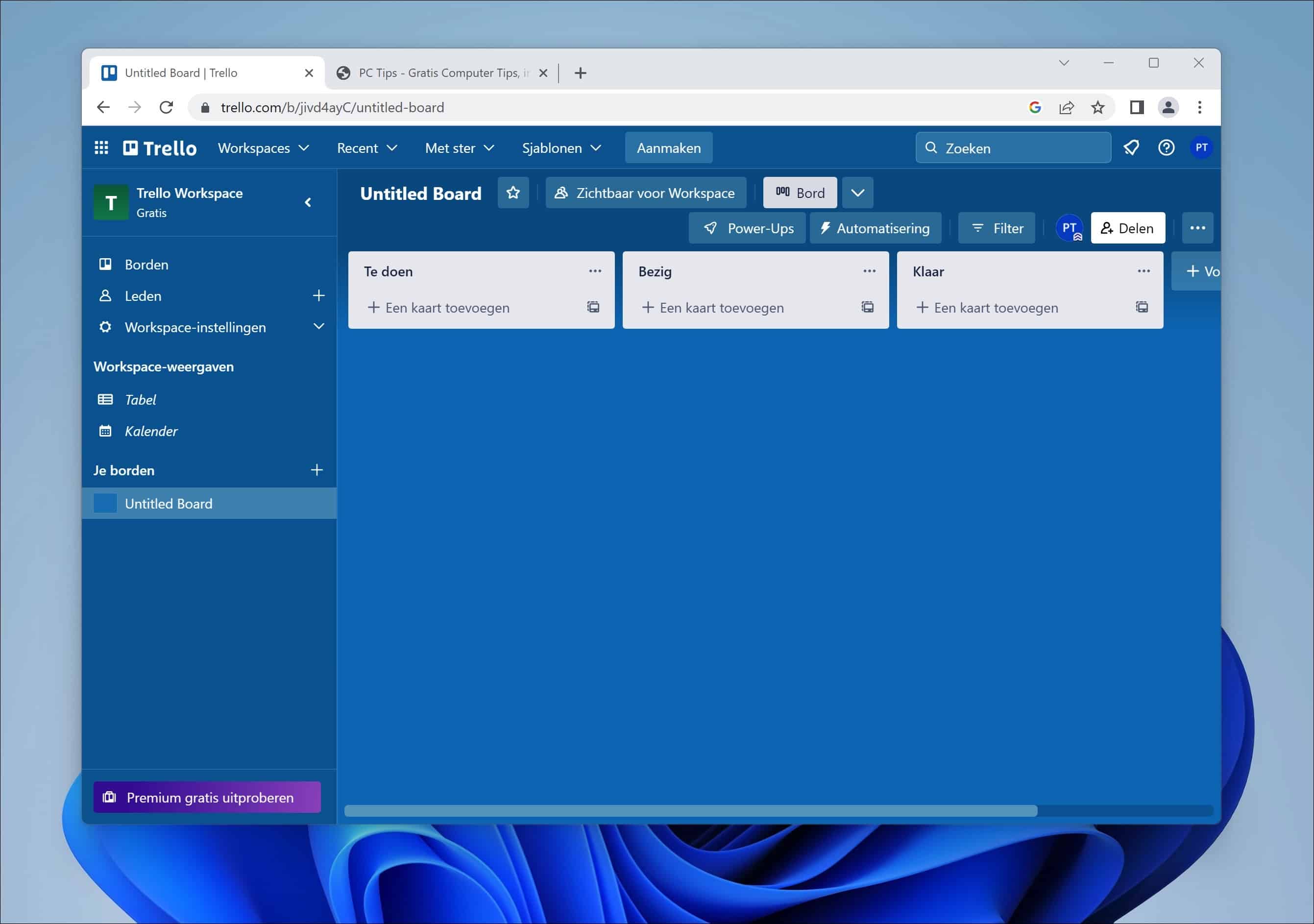
Task: Click inside the Zoeken search field
Action: click(x=1013, y=147)
